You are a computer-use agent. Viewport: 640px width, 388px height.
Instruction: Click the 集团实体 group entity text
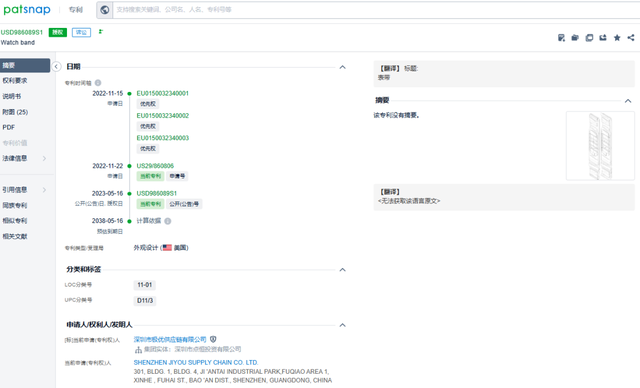[x=192, y=349]
